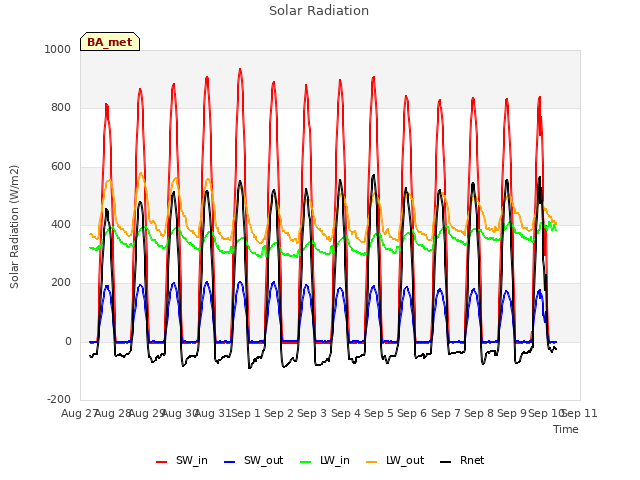Toggle the Rnet legend entry

point(462,460)
